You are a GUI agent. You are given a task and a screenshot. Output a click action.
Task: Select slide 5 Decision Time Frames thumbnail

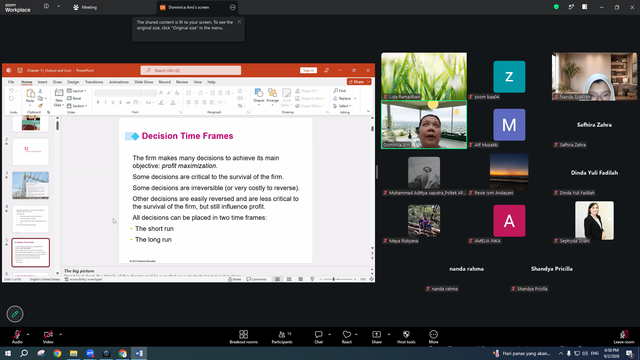pos(31,253)
